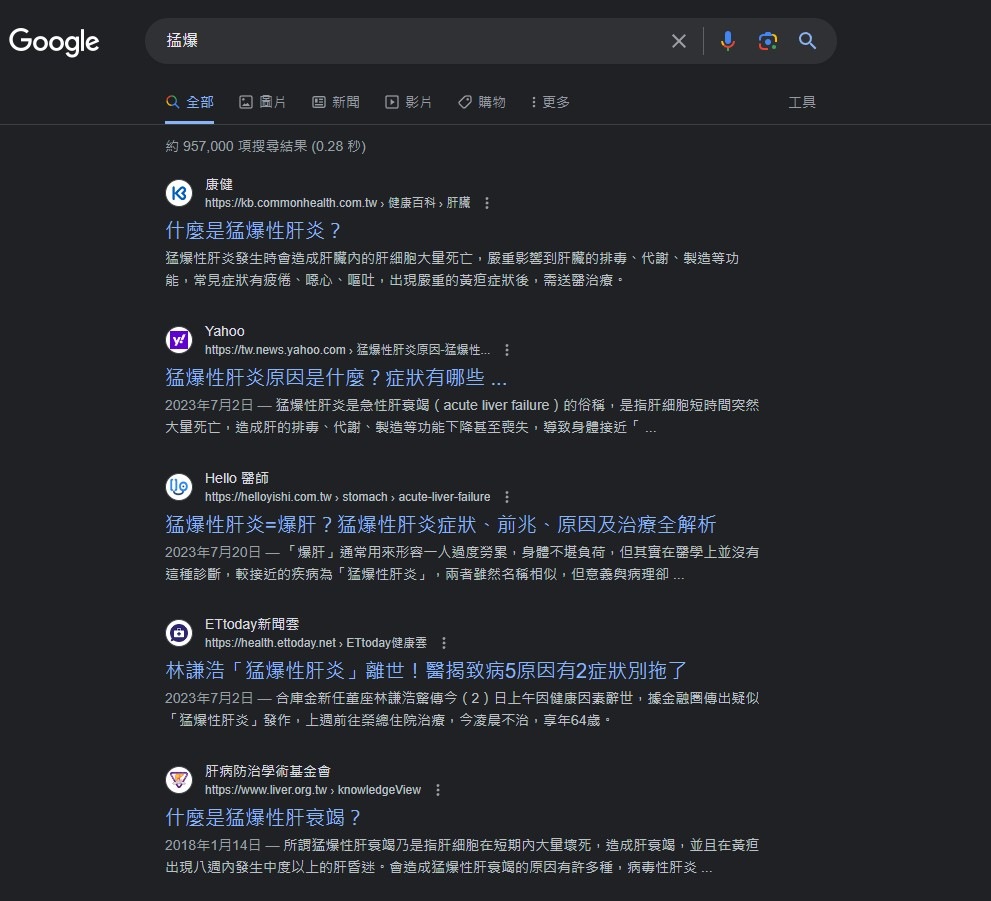991x901 pixels.
Task: Open the three-dot menu for the Yahoo result
Action: pyautogui.click(x=507, y=349)
